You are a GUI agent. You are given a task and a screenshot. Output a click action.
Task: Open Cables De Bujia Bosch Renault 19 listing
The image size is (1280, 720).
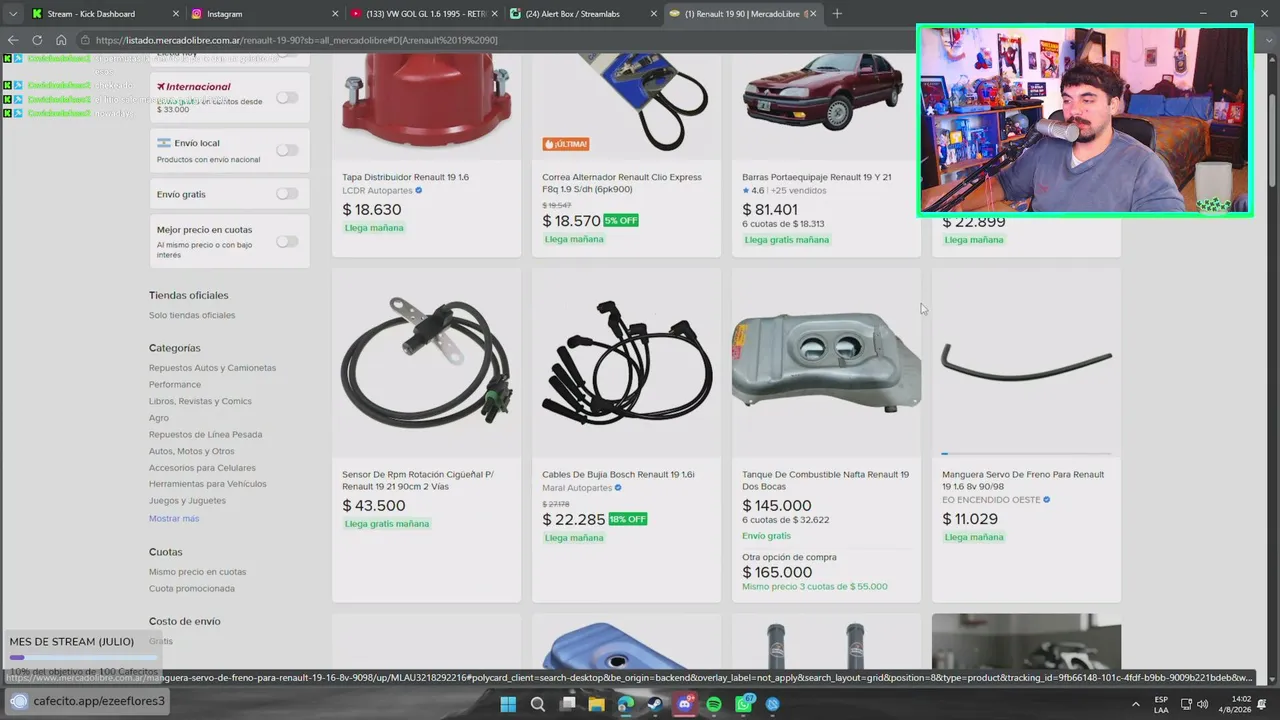pos(618,475)
